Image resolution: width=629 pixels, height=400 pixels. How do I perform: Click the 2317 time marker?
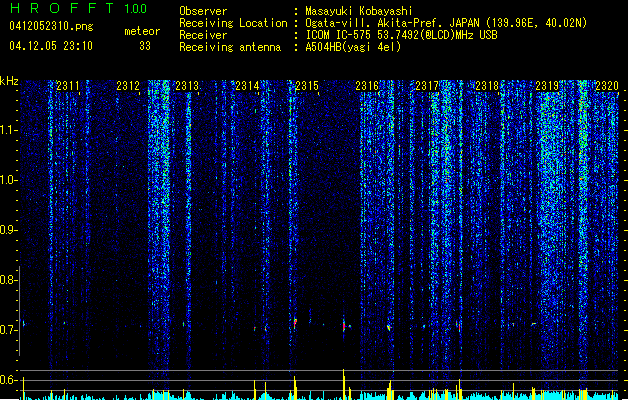[427, 86]
